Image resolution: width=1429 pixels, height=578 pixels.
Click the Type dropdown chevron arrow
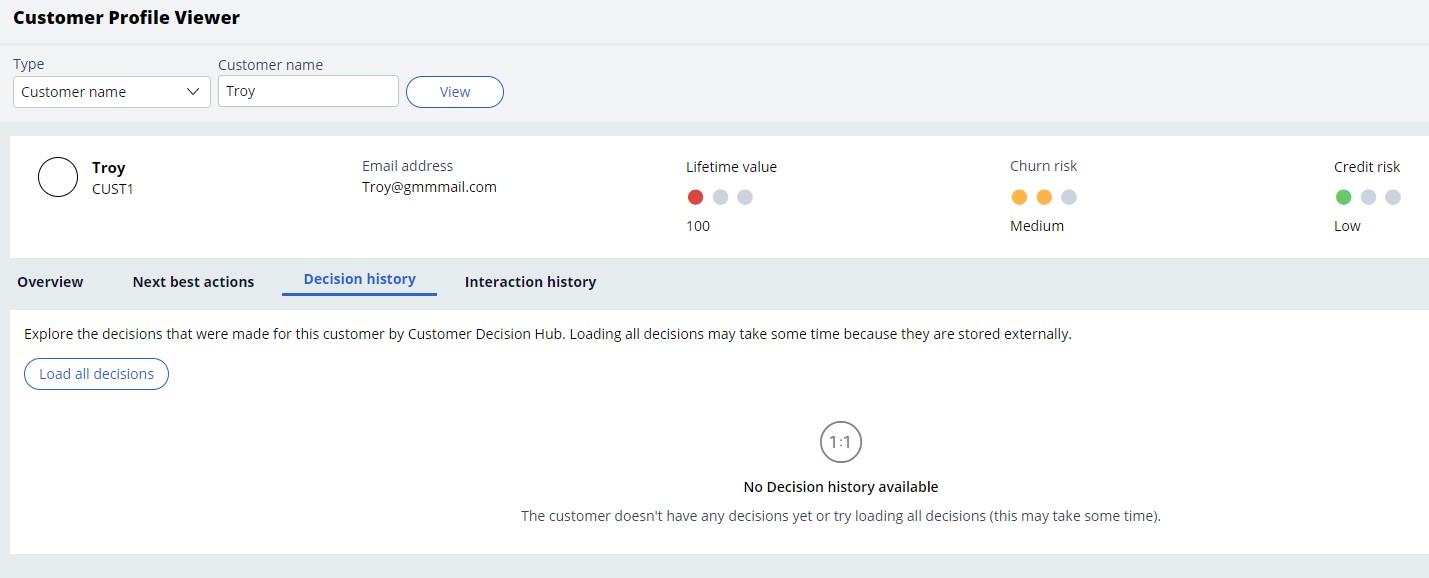coord(193,92)
